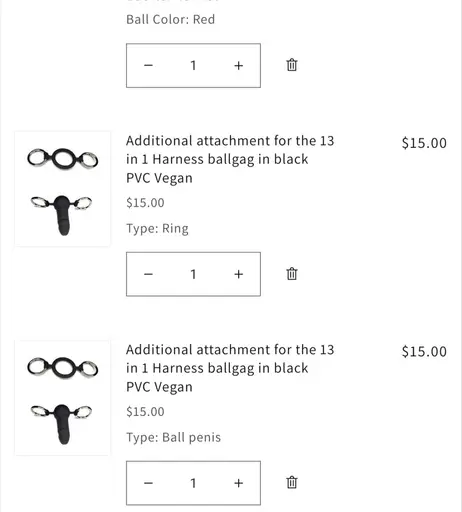This screenshot has height=512, width=462.
Task: Reduce quantity of the Type Ring attachment
Action: [148, 274]
